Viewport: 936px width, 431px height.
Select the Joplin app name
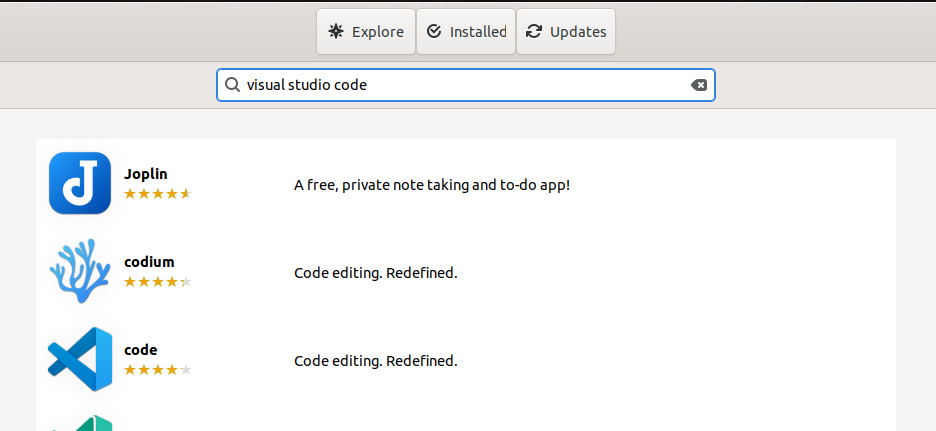tap(146, 174)
